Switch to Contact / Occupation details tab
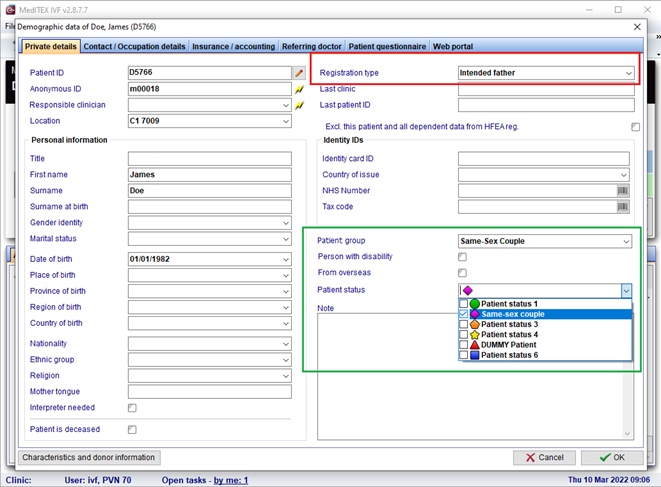 134,46
